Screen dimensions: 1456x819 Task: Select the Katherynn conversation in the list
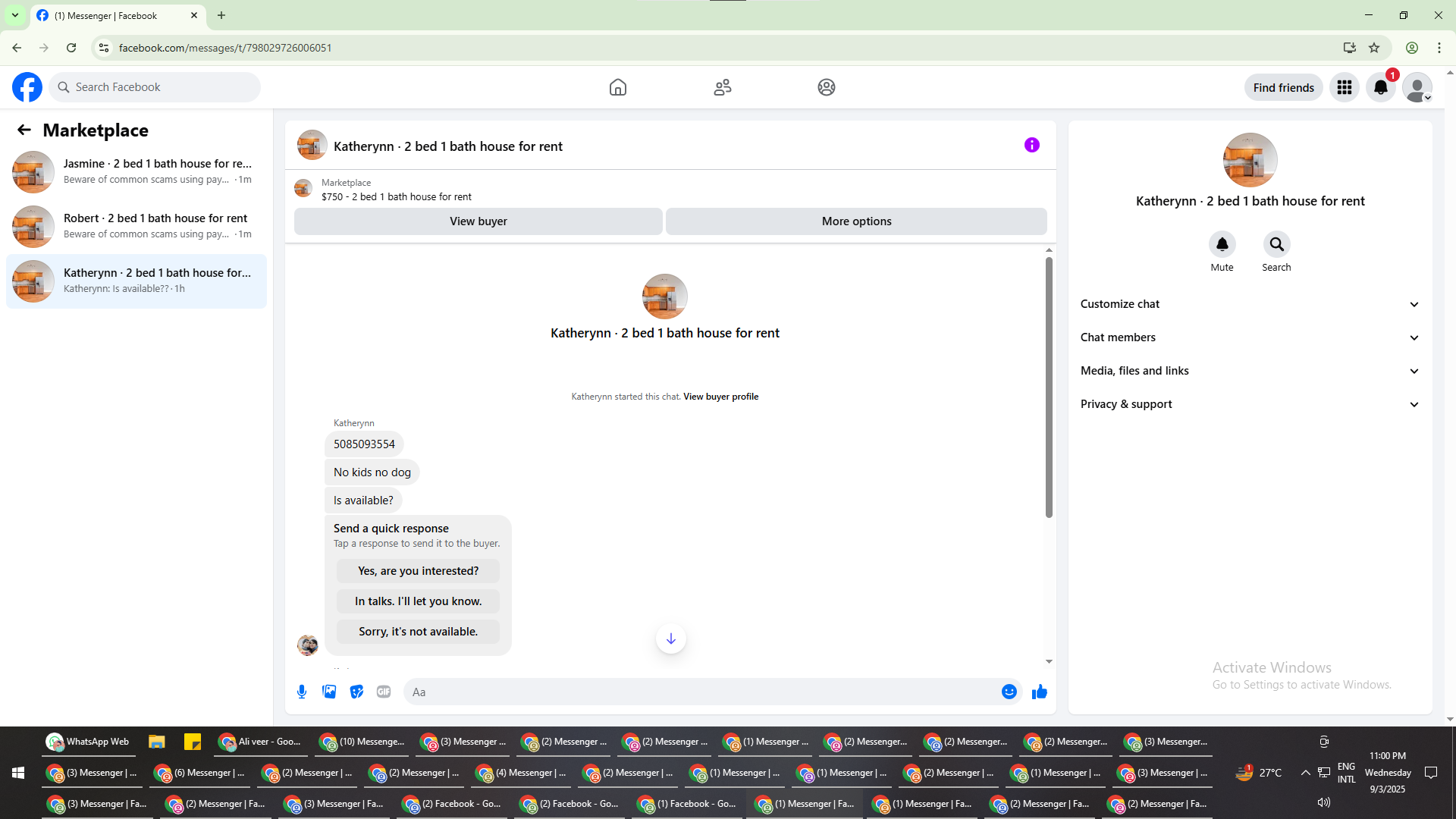pyautogui.click(x=136, y=281)
